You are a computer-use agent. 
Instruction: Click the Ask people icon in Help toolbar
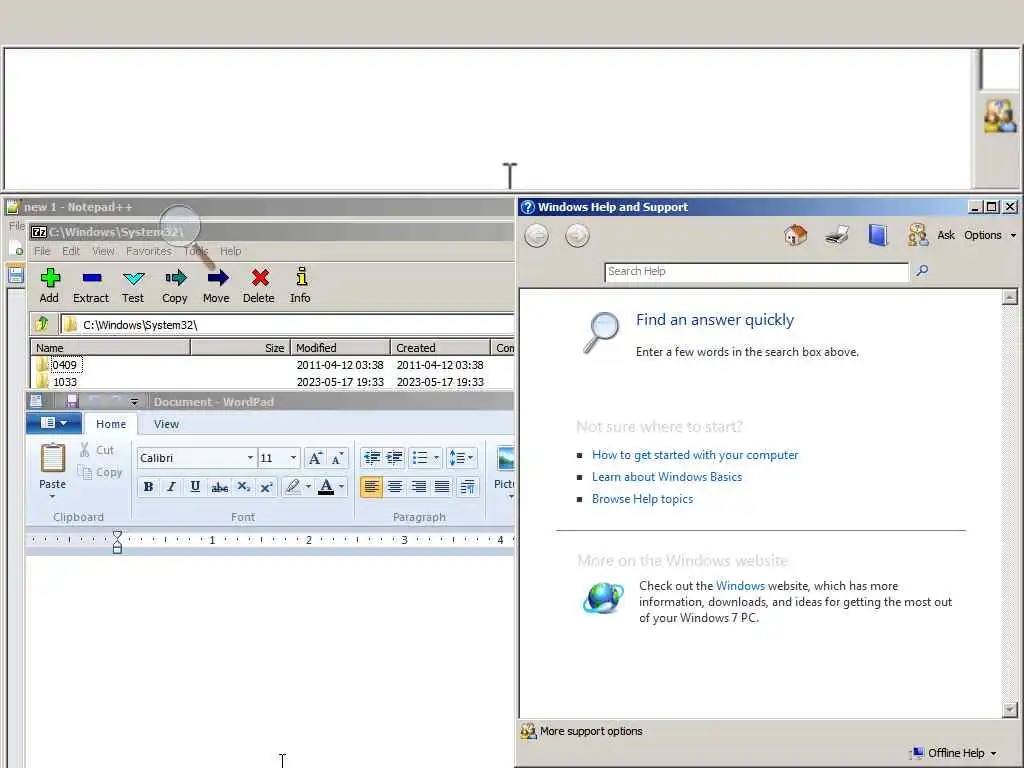point(917,235)
